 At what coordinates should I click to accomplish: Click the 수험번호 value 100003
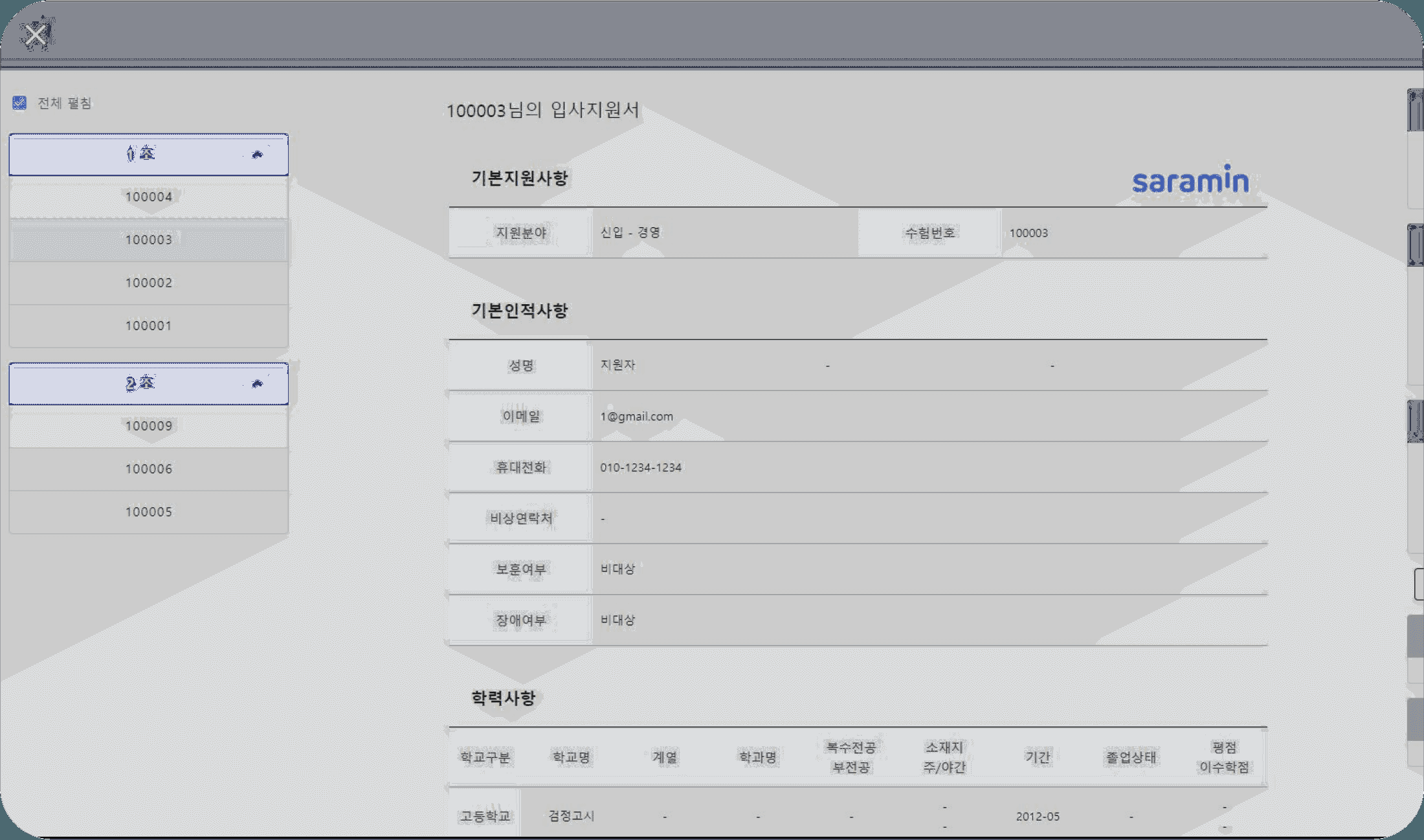[x=1029, y=233]
